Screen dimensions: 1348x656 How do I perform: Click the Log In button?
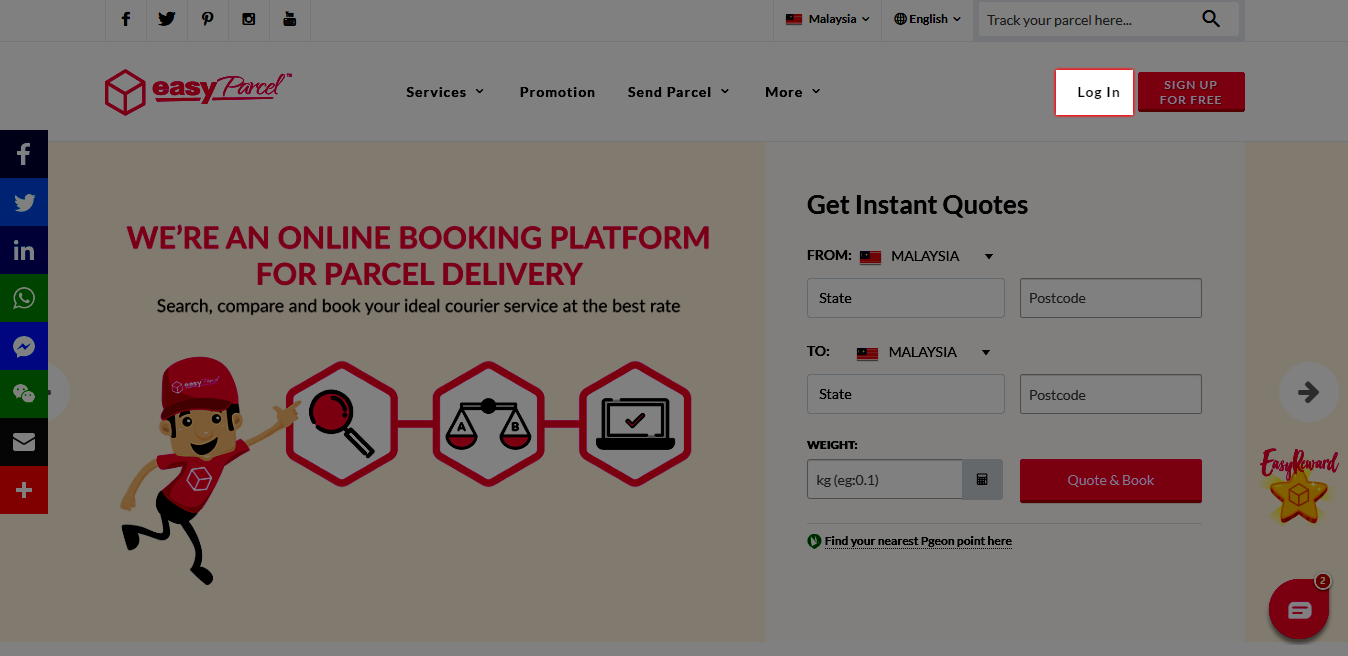pyautogui.click(x=1094, y=92)
